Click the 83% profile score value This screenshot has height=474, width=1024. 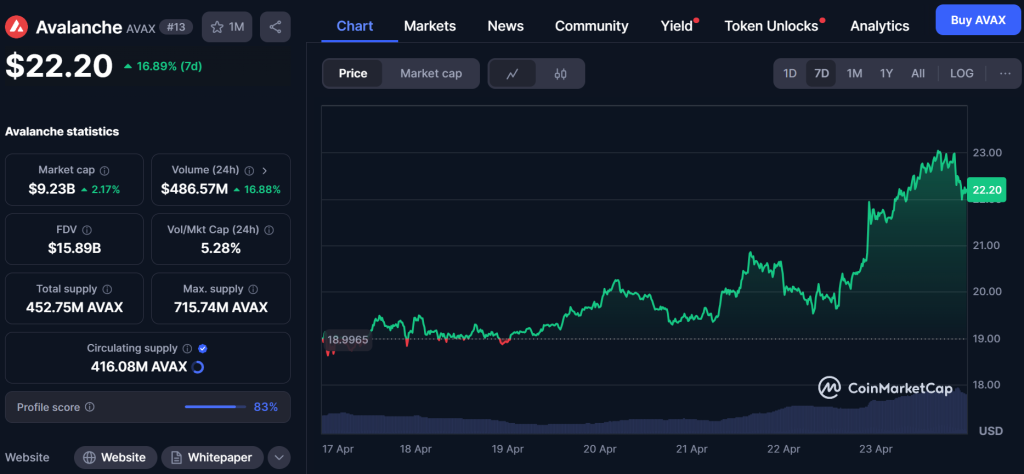click(x=266, y=407)
